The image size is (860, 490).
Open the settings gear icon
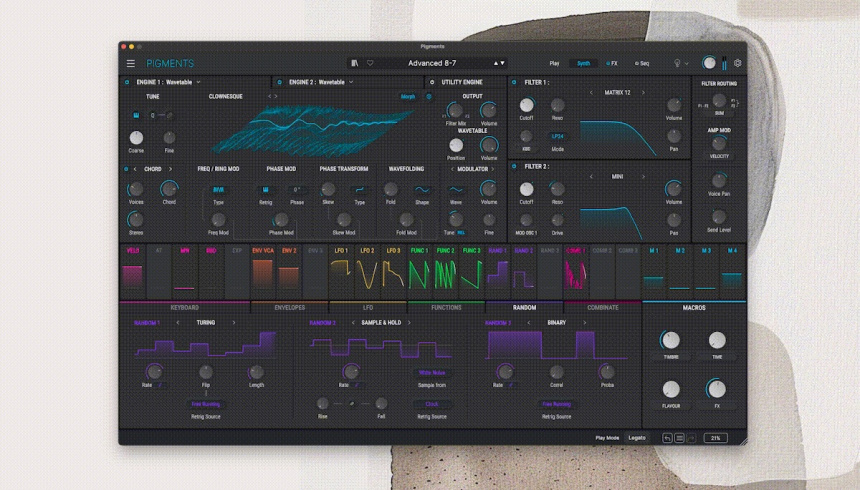point(738,63)
